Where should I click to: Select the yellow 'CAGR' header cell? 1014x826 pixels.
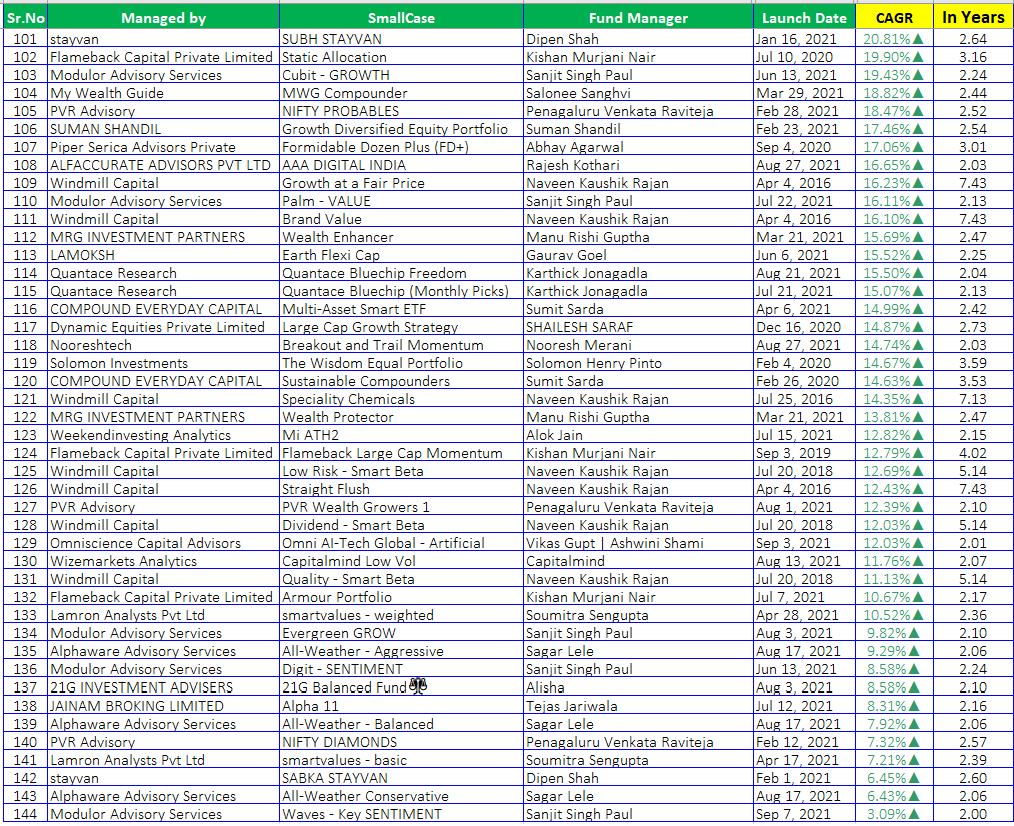[894, 17]
